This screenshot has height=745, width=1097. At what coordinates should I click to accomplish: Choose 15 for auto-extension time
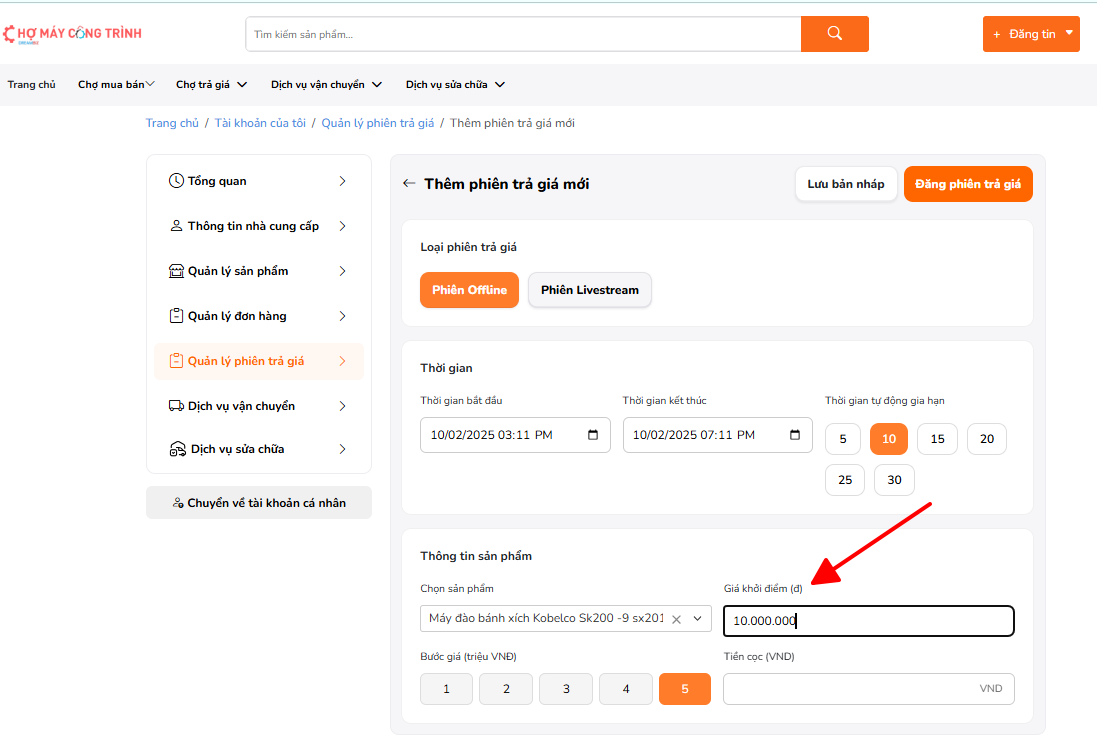pyautogui.click(x=937, y=439)
